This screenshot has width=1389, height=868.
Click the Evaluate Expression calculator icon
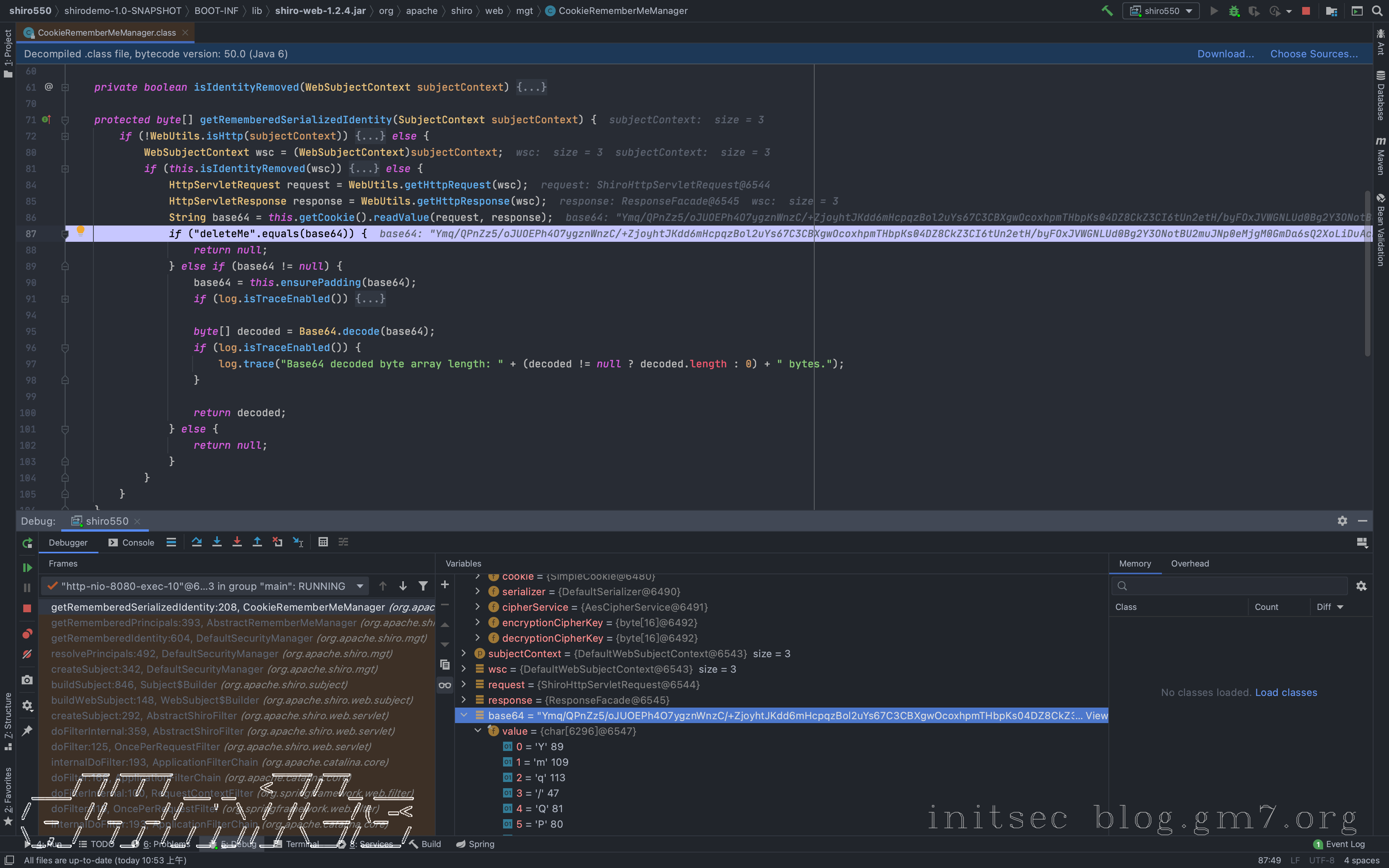(x=323, y=542)
